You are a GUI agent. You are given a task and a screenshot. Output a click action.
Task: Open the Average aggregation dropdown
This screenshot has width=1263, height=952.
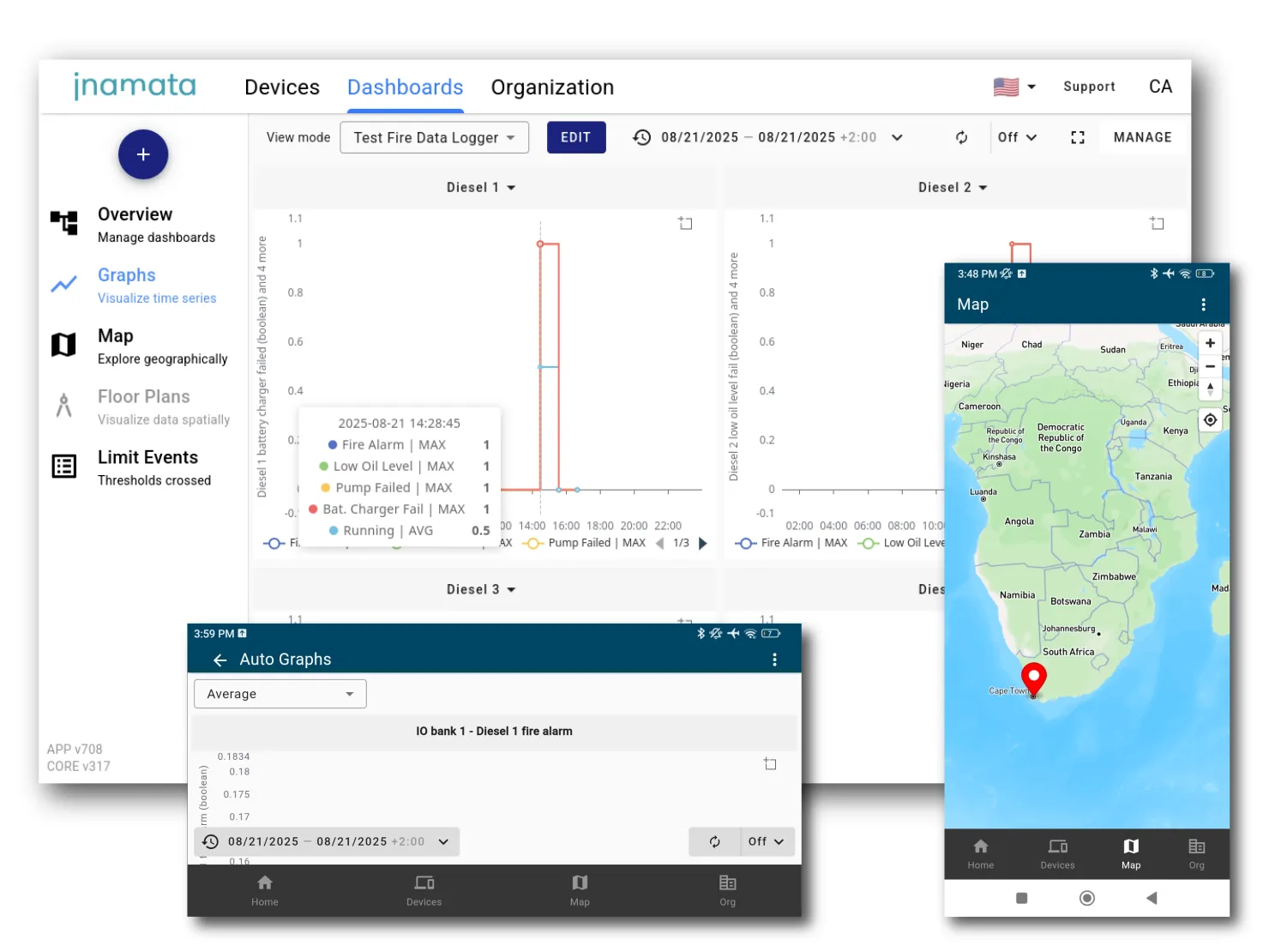(x=280, y=694)
